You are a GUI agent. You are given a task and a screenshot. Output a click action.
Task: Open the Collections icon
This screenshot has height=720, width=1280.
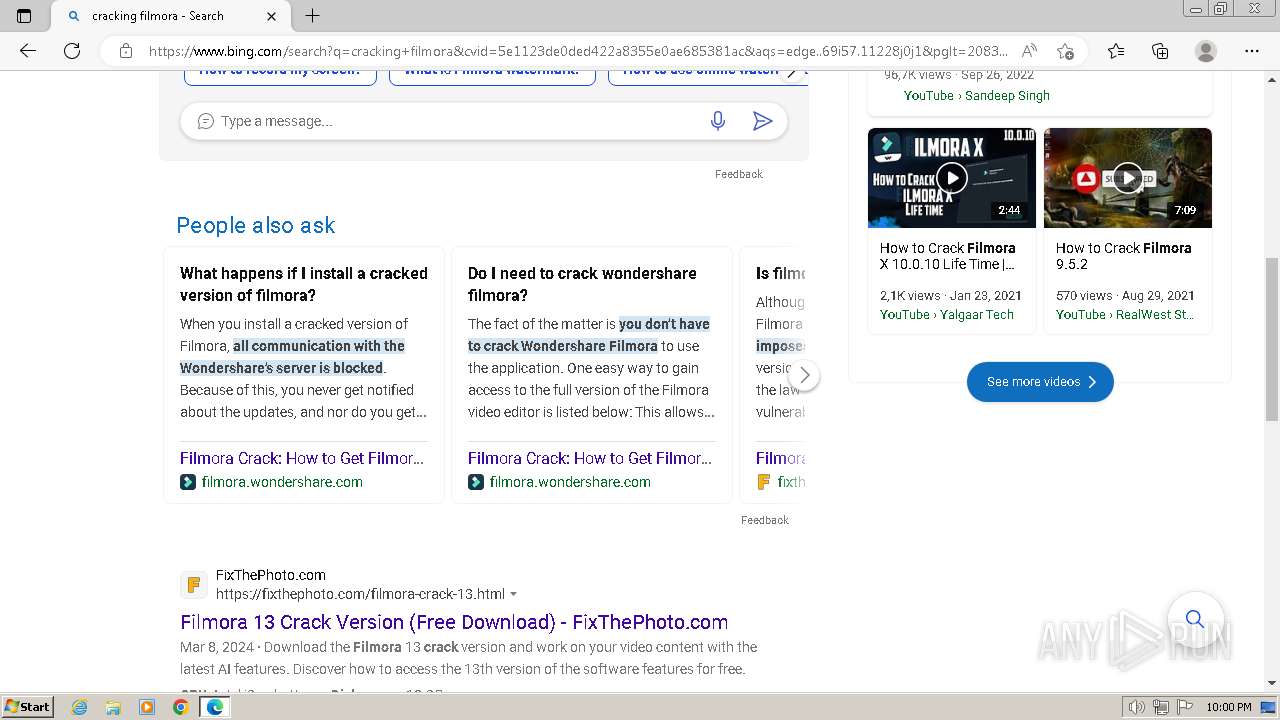coord(1160,51)
